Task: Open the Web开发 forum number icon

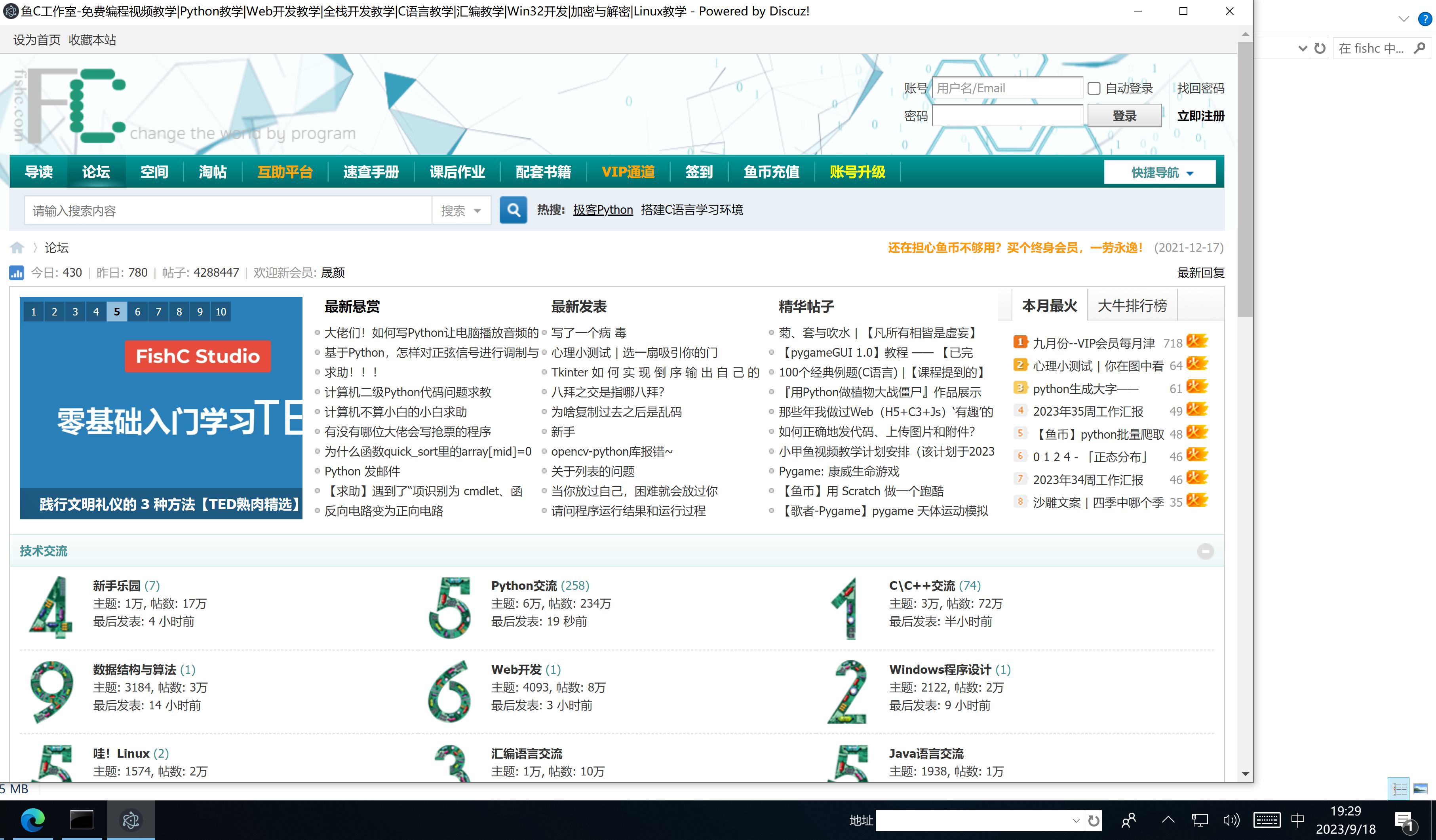Action: click(450, 691)
